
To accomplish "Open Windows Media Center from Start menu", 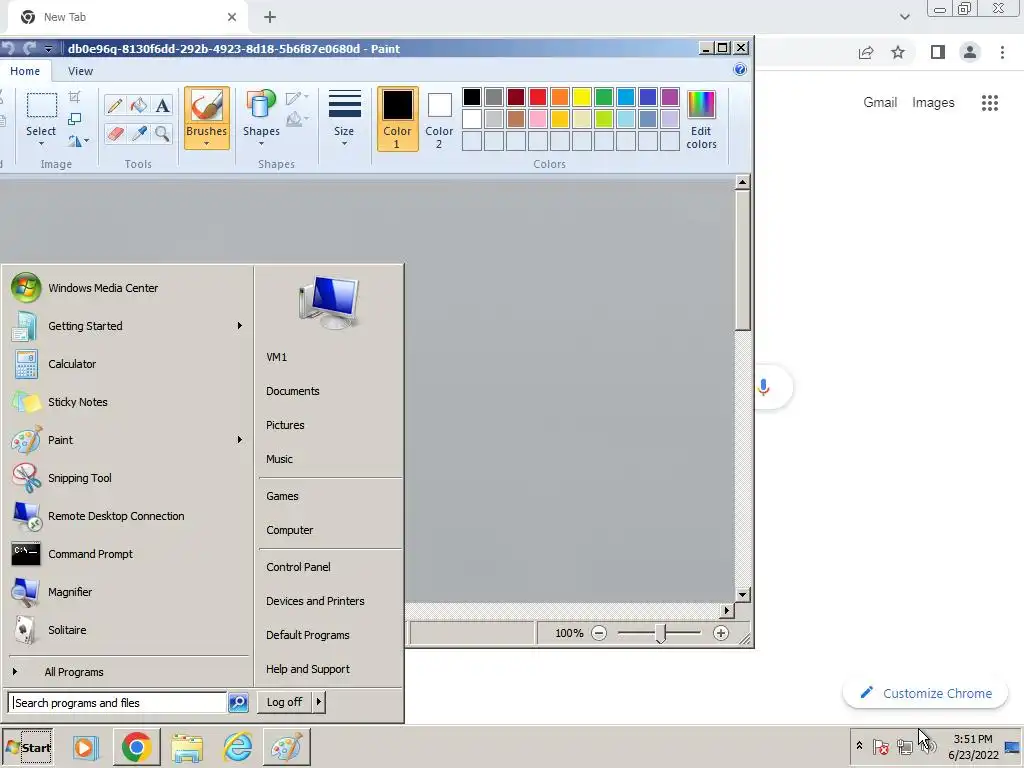I will coord(129,288).
